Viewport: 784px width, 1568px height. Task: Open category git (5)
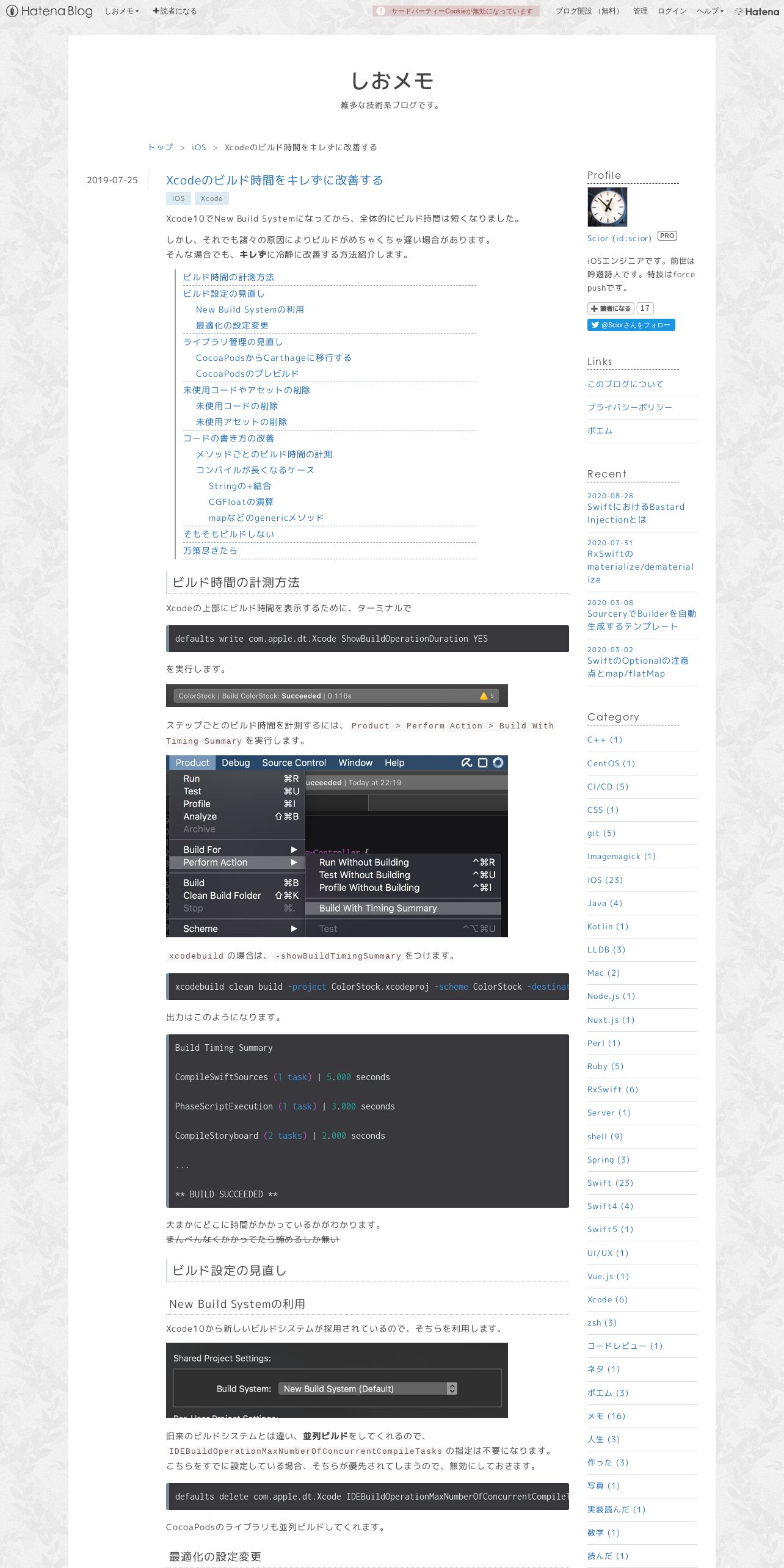[x=601, y=833]
